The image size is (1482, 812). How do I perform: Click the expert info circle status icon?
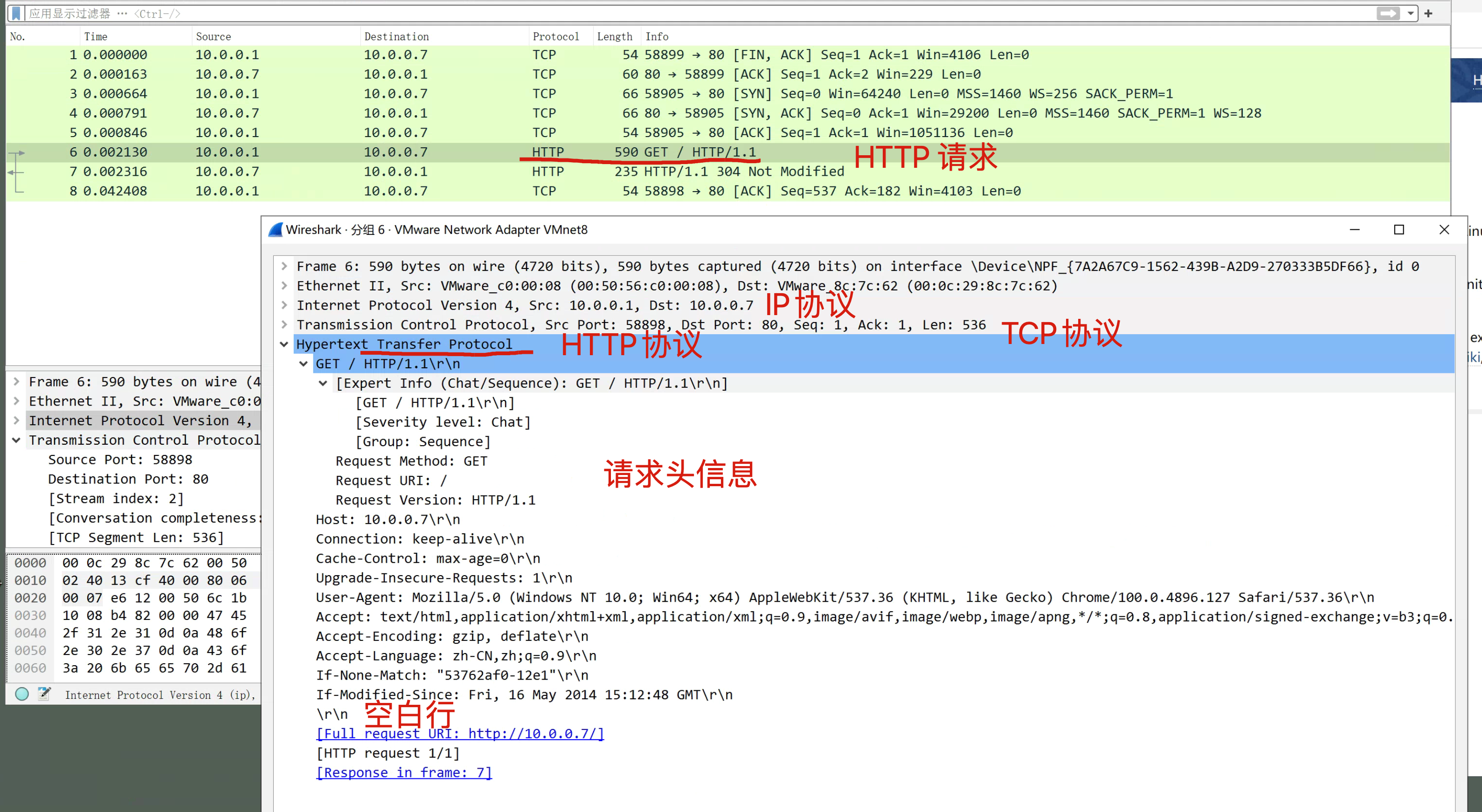tap(22, 694)
